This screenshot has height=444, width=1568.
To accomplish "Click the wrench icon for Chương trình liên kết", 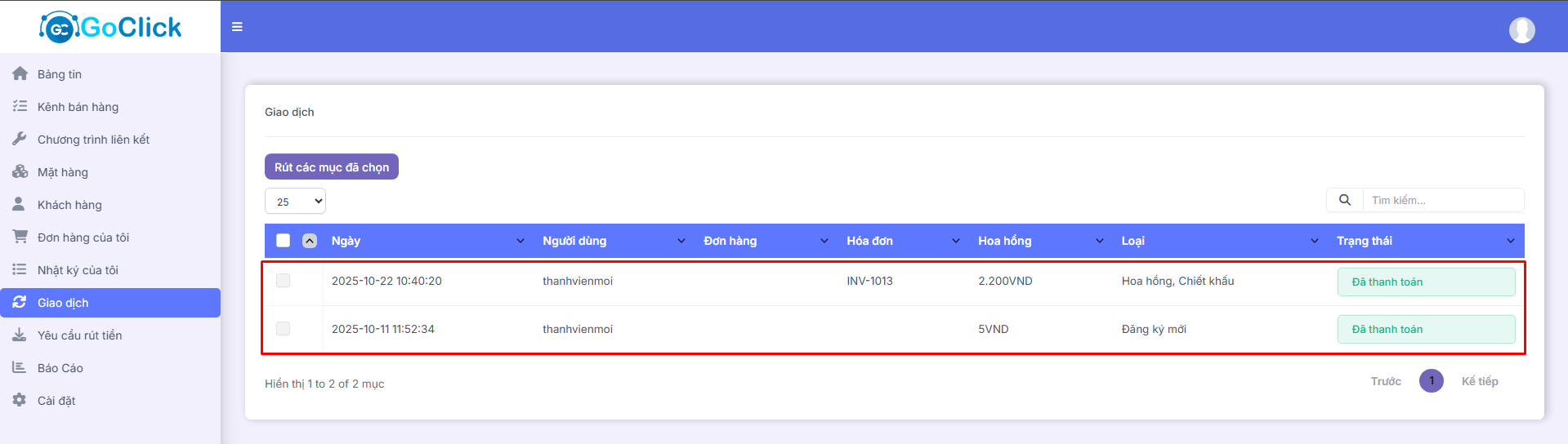I will pyautogui.click(x=20, y=140).
